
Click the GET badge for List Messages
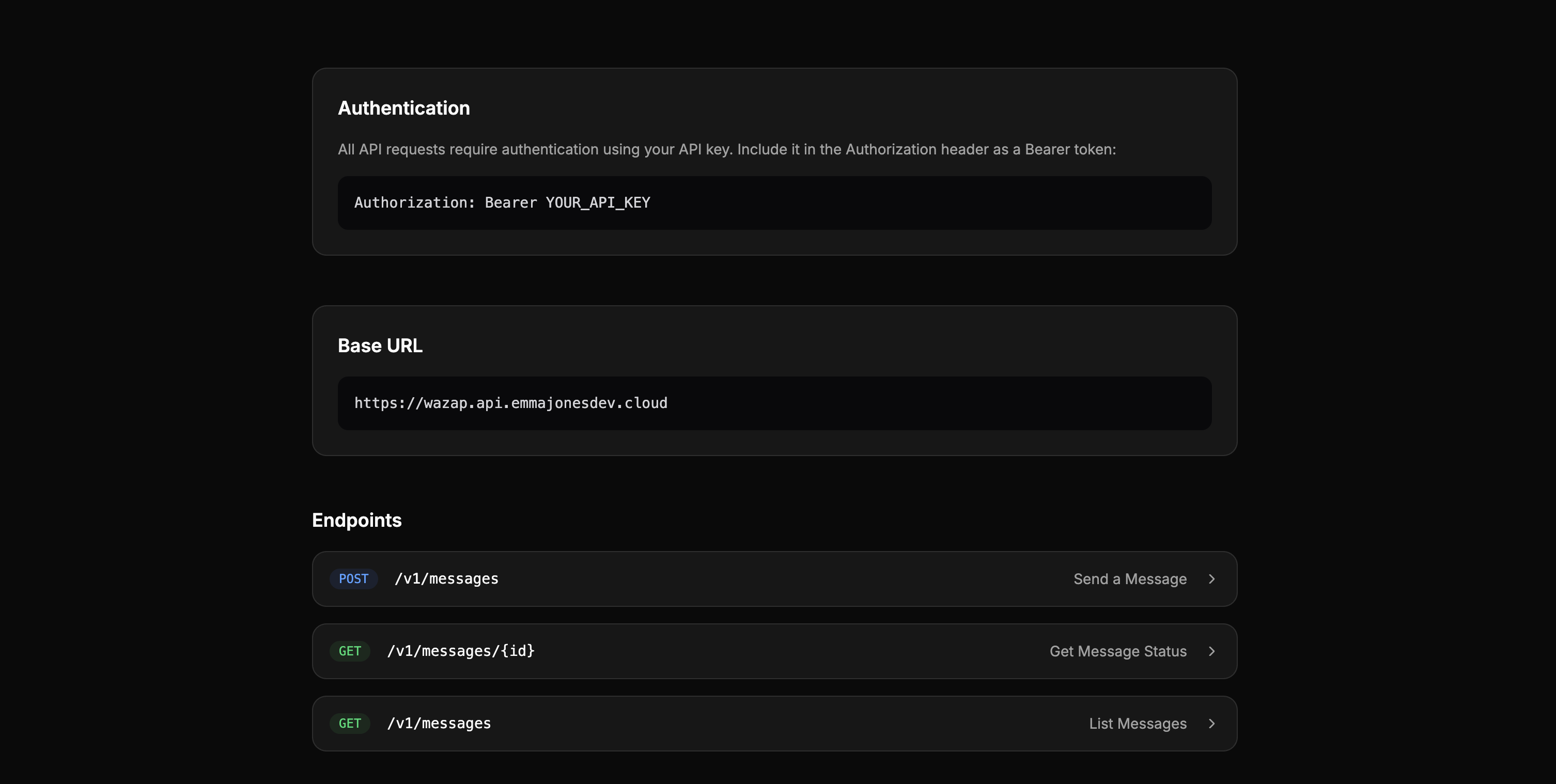[x=350, y=724]
